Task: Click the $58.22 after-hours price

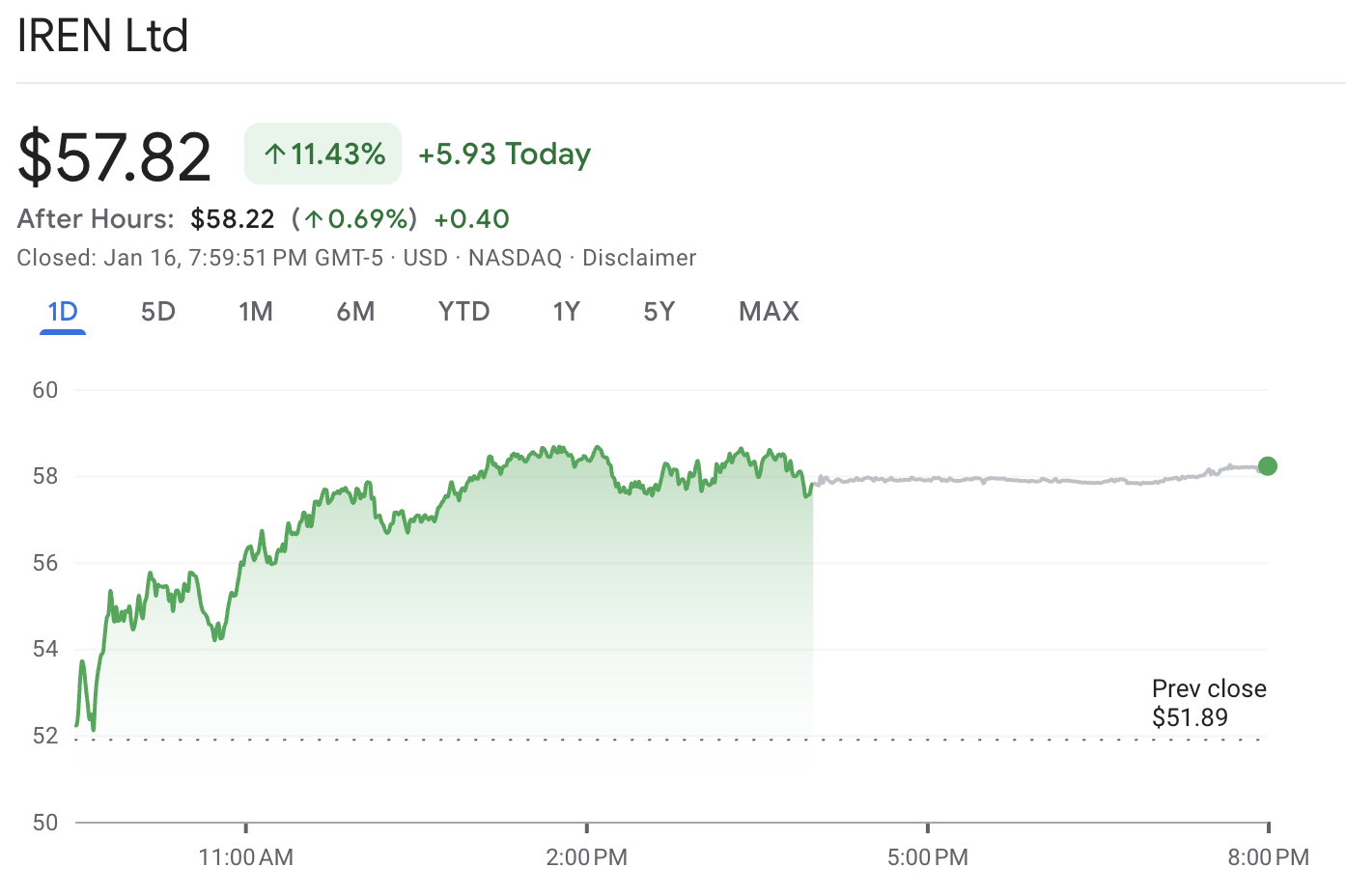Action: (233, 218)
